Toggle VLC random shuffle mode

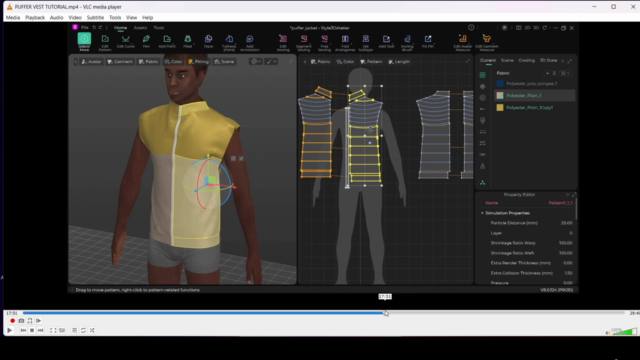[92, 330]
